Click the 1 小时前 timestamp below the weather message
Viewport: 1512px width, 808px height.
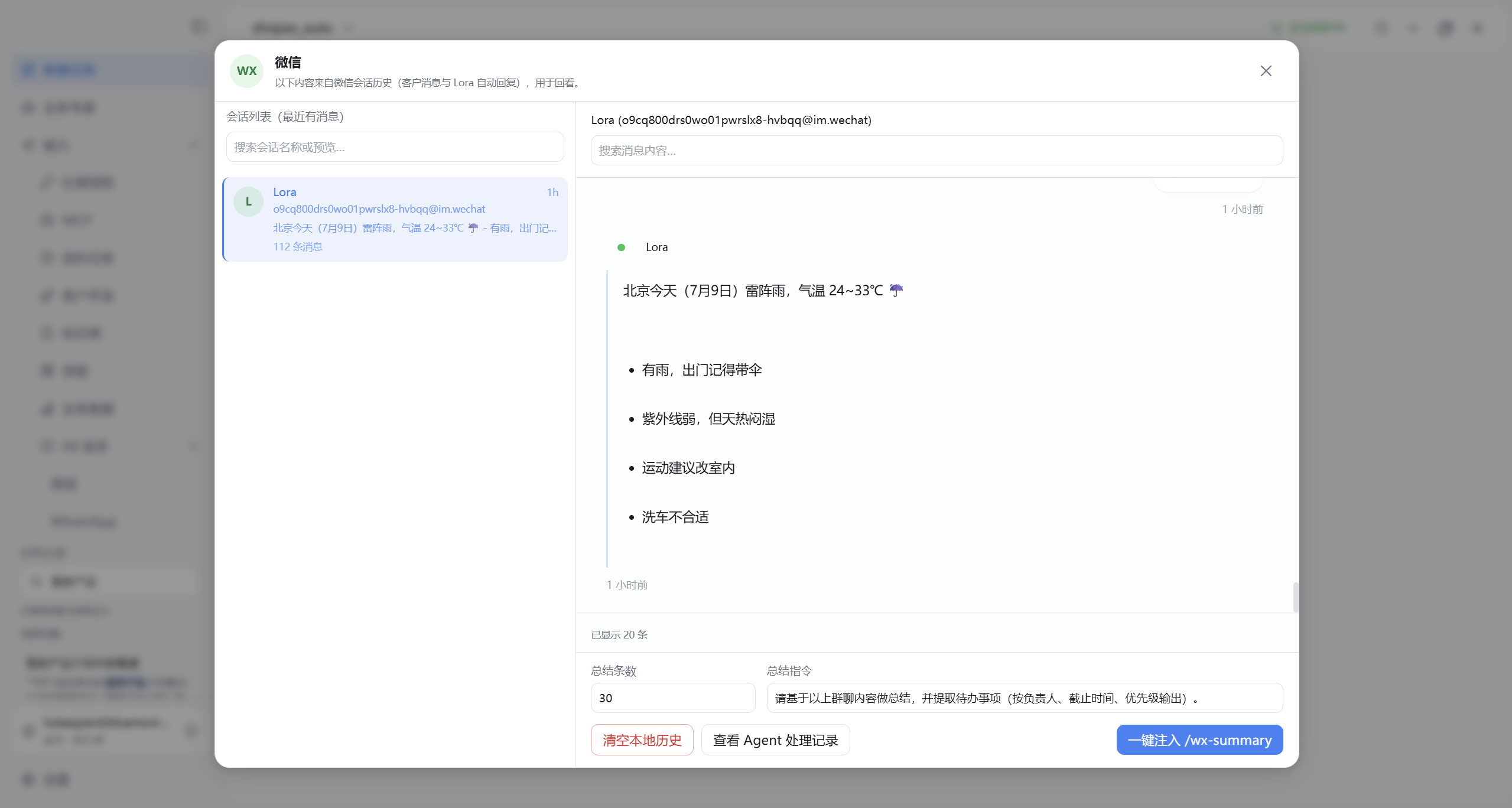(627, 585)
